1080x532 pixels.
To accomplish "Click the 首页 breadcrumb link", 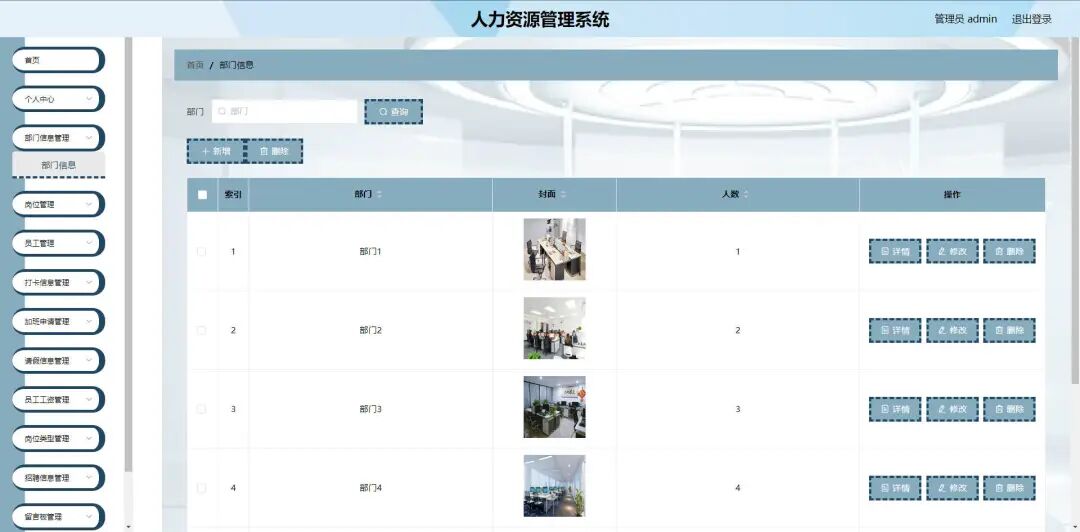I will 196,65.
